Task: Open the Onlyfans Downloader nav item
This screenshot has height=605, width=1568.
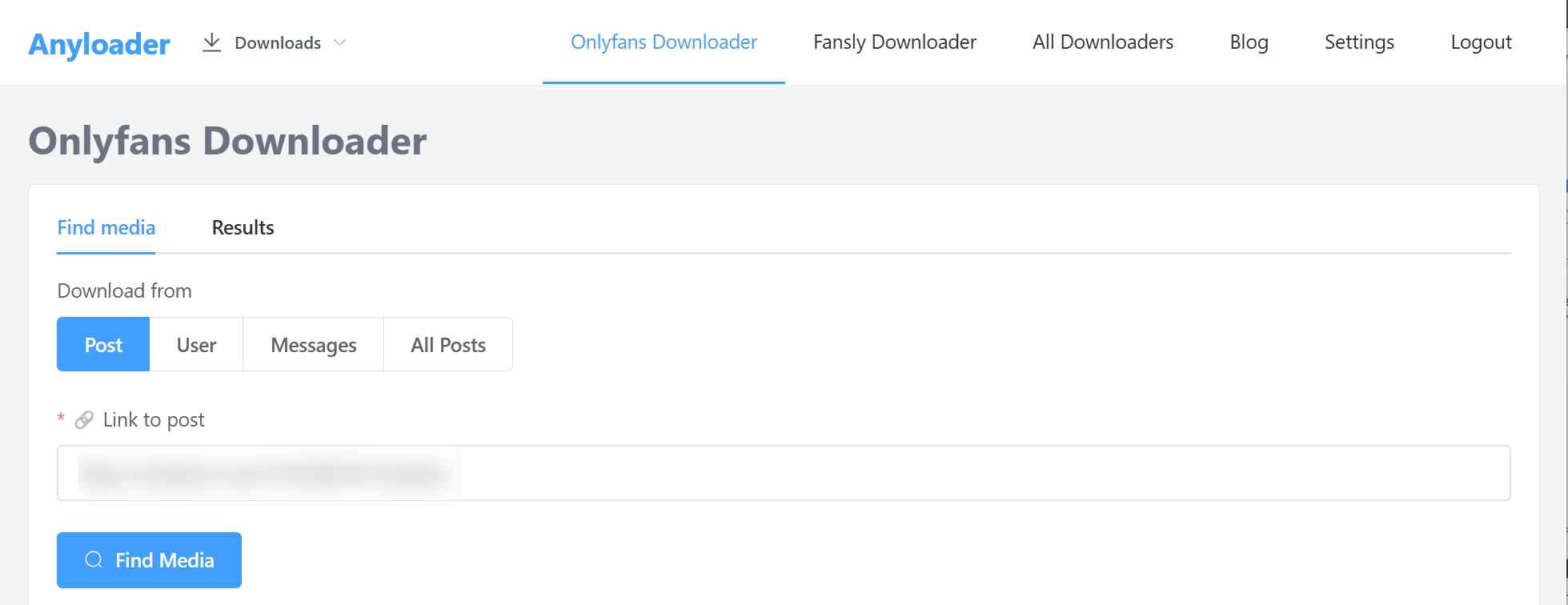Action: 664,42
